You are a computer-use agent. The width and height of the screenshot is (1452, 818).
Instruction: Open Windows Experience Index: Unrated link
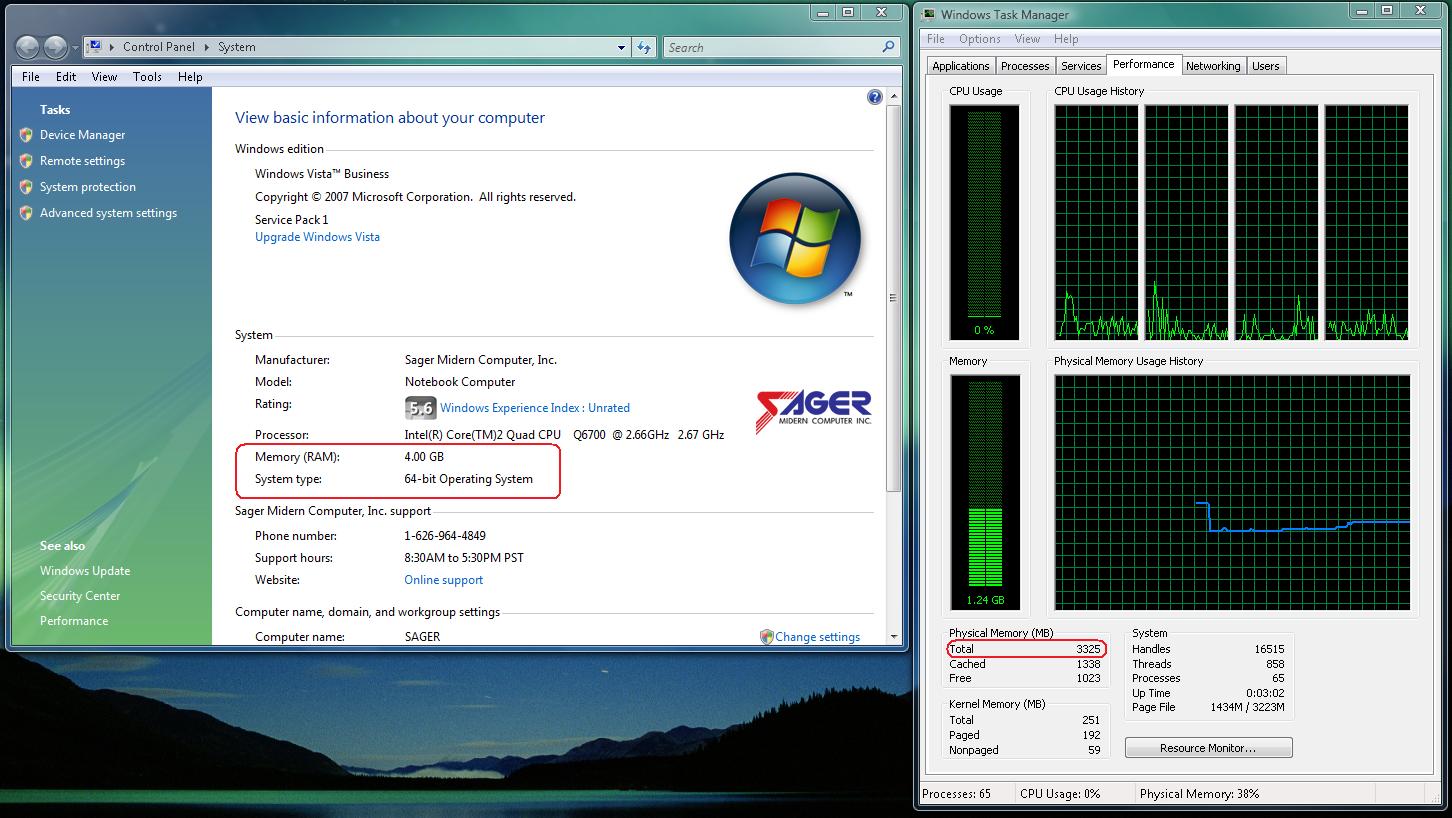point(535,408)
